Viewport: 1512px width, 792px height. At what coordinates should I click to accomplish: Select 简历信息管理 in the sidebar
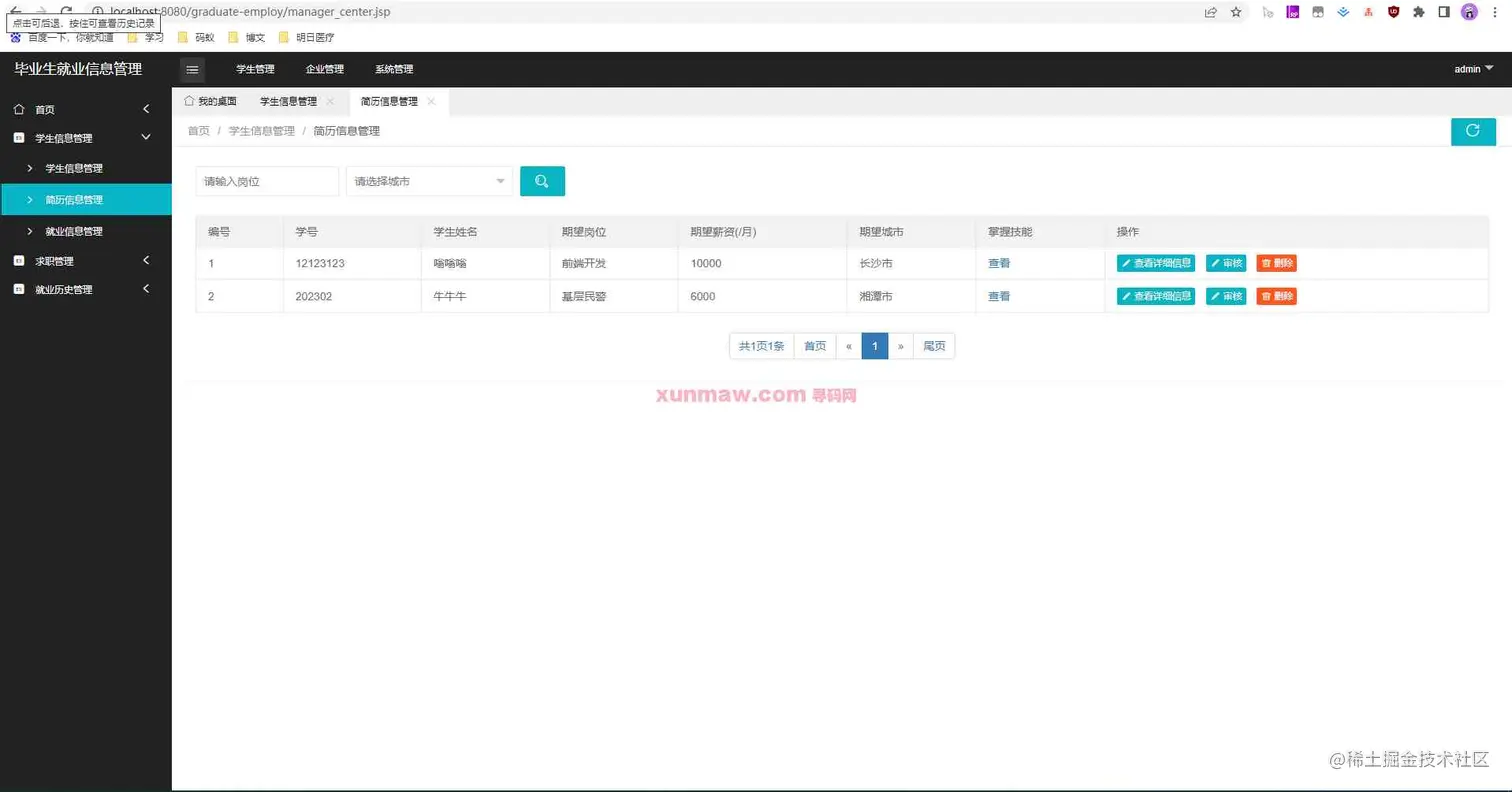point(86,199)
